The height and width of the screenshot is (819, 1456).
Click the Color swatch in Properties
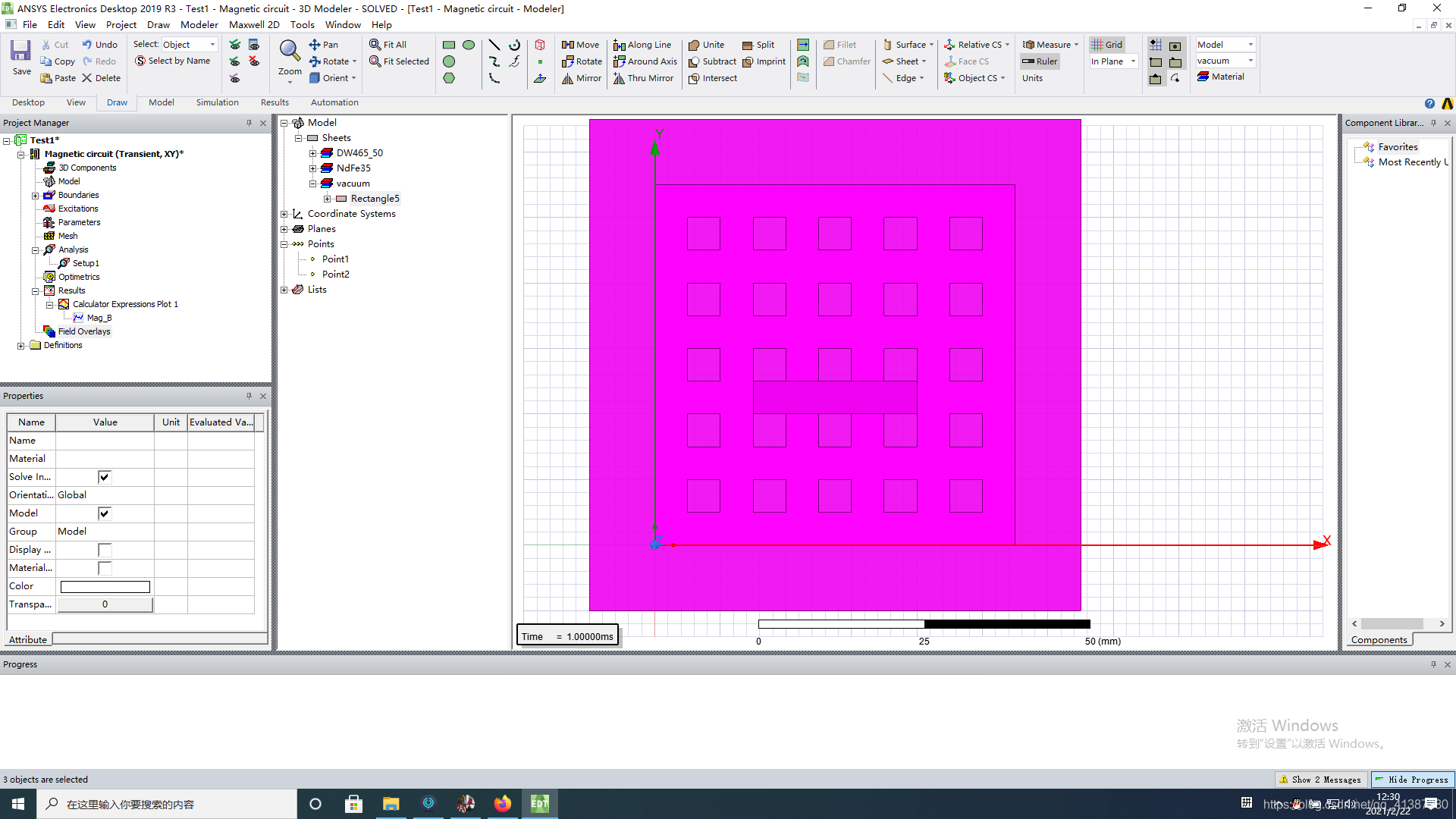pos(105,586)
